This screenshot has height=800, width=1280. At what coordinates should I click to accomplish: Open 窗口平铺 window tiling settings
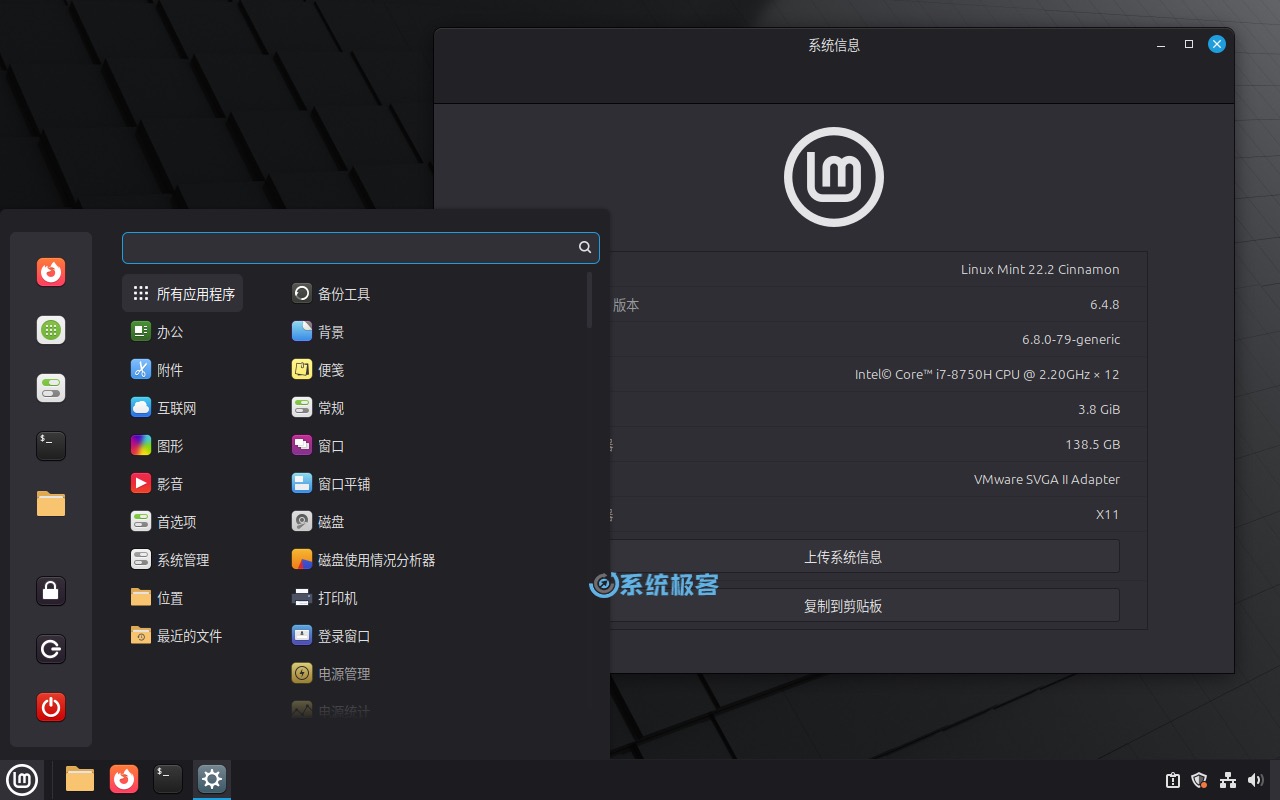click(331, 484)
